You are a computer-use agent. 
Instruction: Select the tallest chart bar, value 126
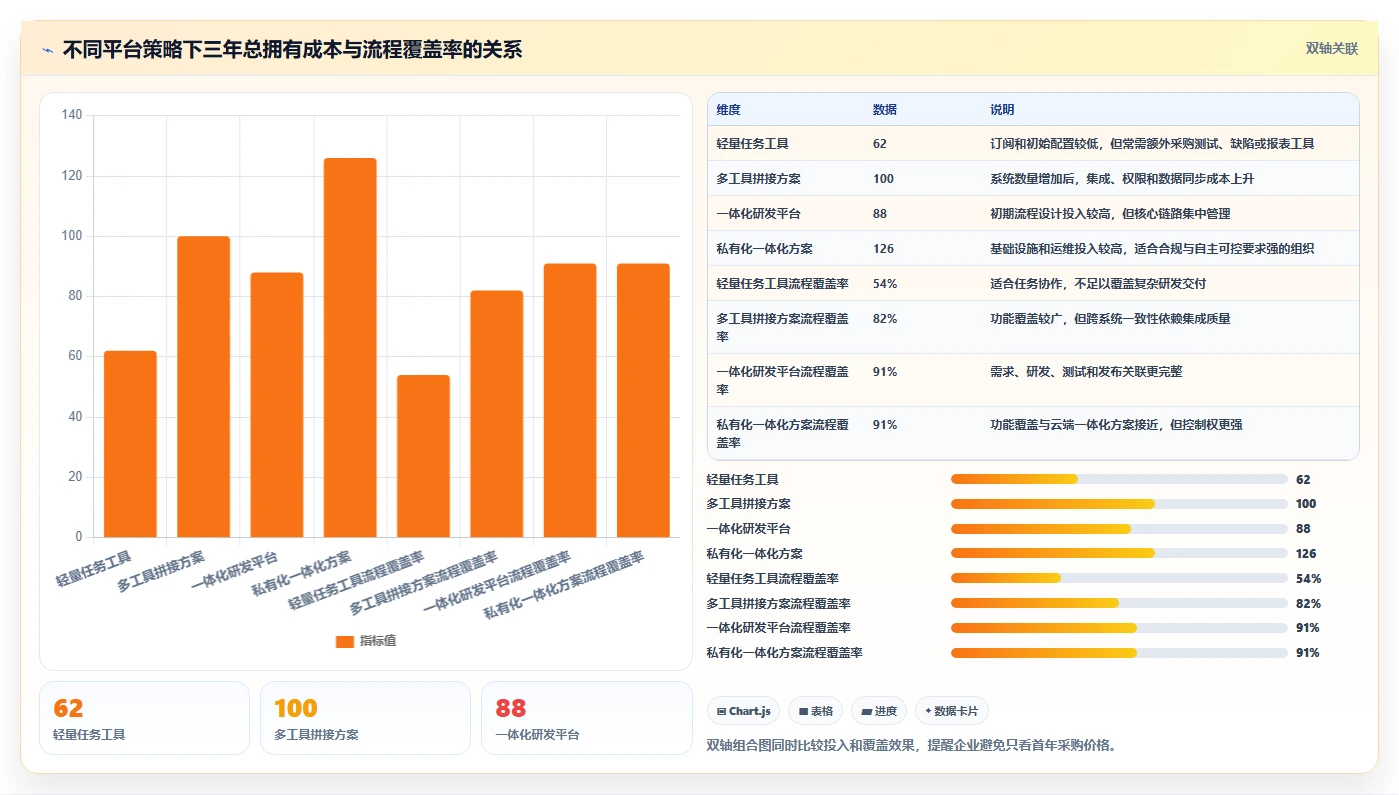click(x=350, y=347)
